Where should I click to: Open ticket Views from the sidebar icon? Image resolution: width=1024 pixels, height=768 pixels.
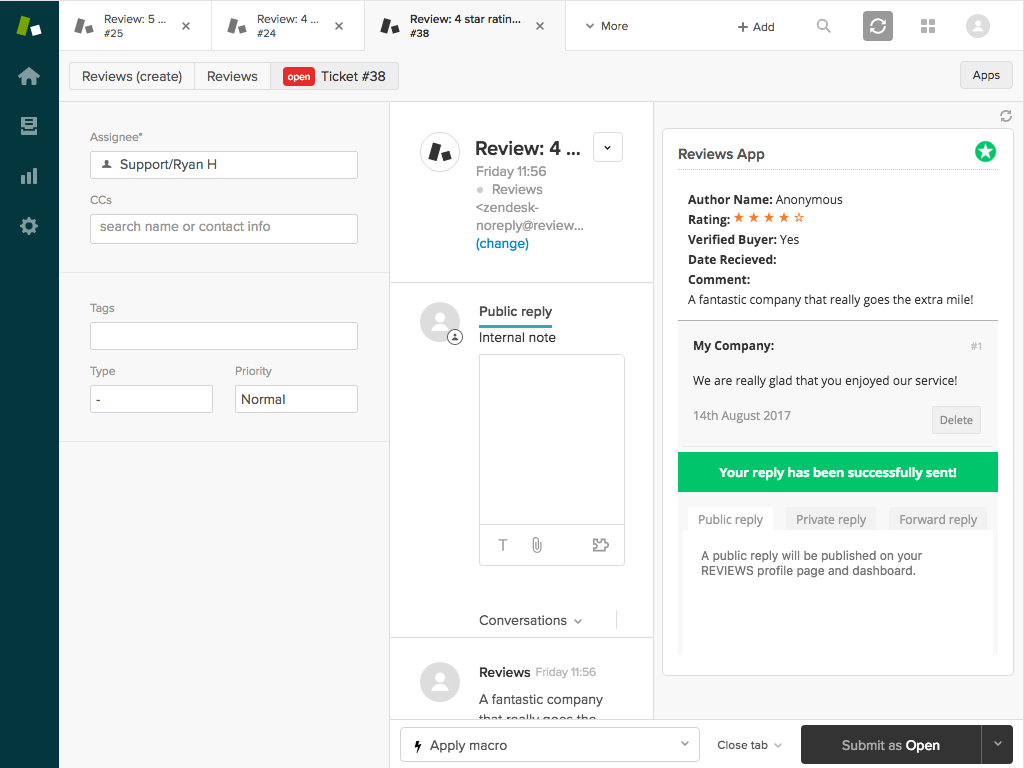[28, 125]
